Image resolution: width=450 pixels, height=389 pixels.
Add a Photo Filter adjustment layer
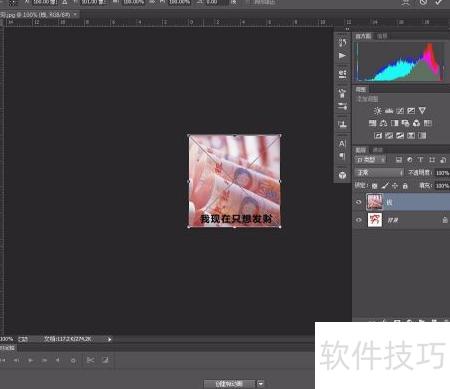tap(406, 123)
